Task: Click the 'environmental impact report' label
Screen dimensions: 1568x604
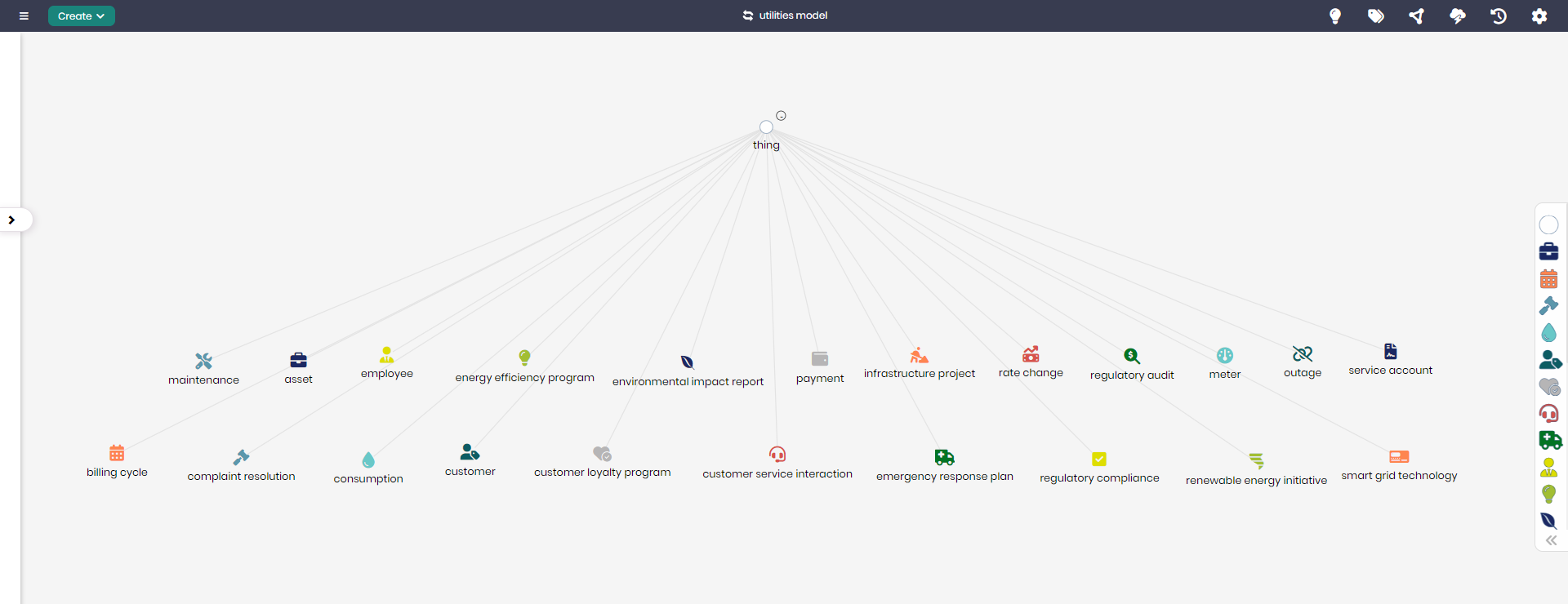Action: click(x=688, y=382)
